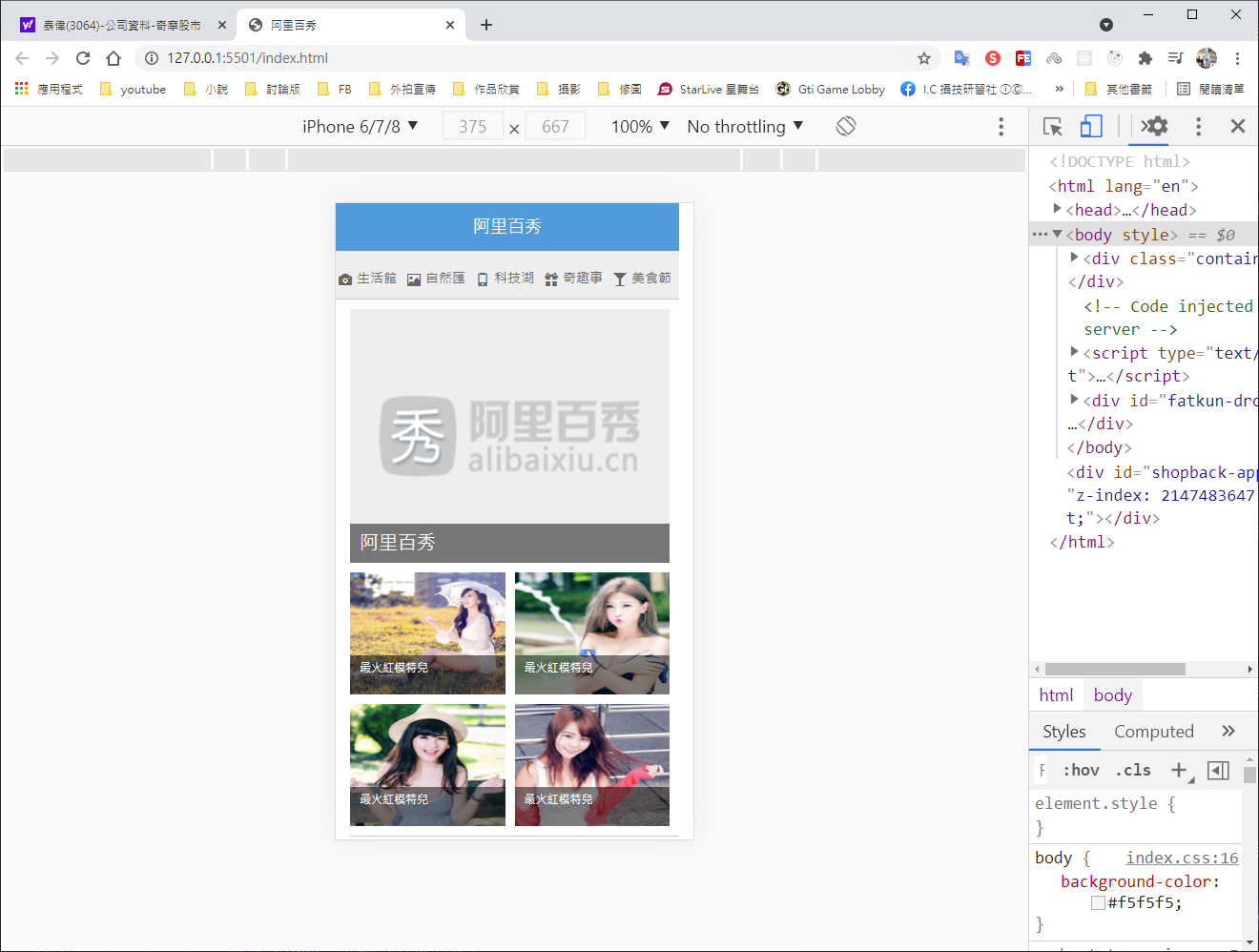Open the Extensions puzzle piece menu
The image size is (1259, 952).
1145,58
